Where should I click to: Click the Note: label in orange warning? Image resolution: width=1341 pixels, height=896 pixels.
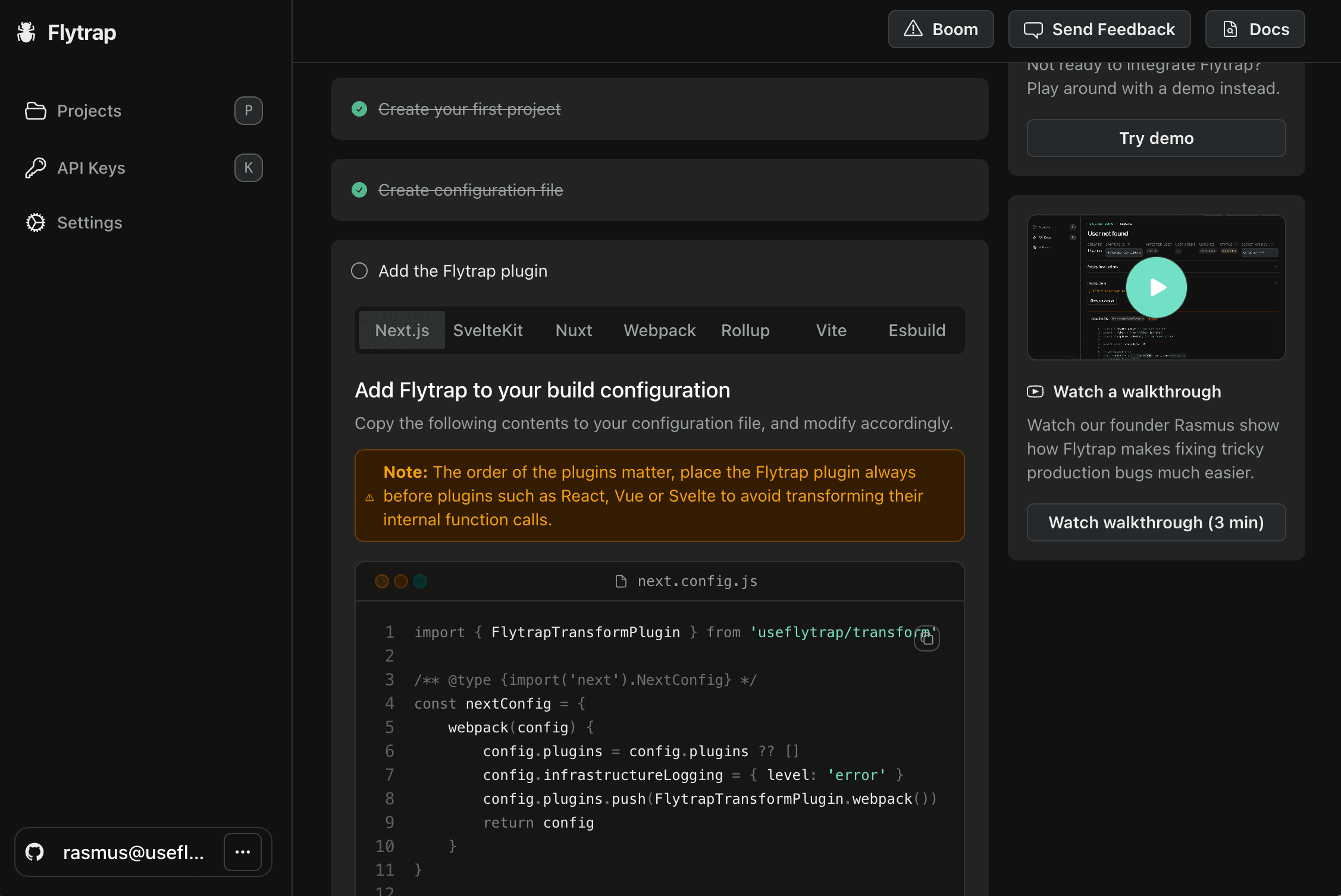(405, 472)
